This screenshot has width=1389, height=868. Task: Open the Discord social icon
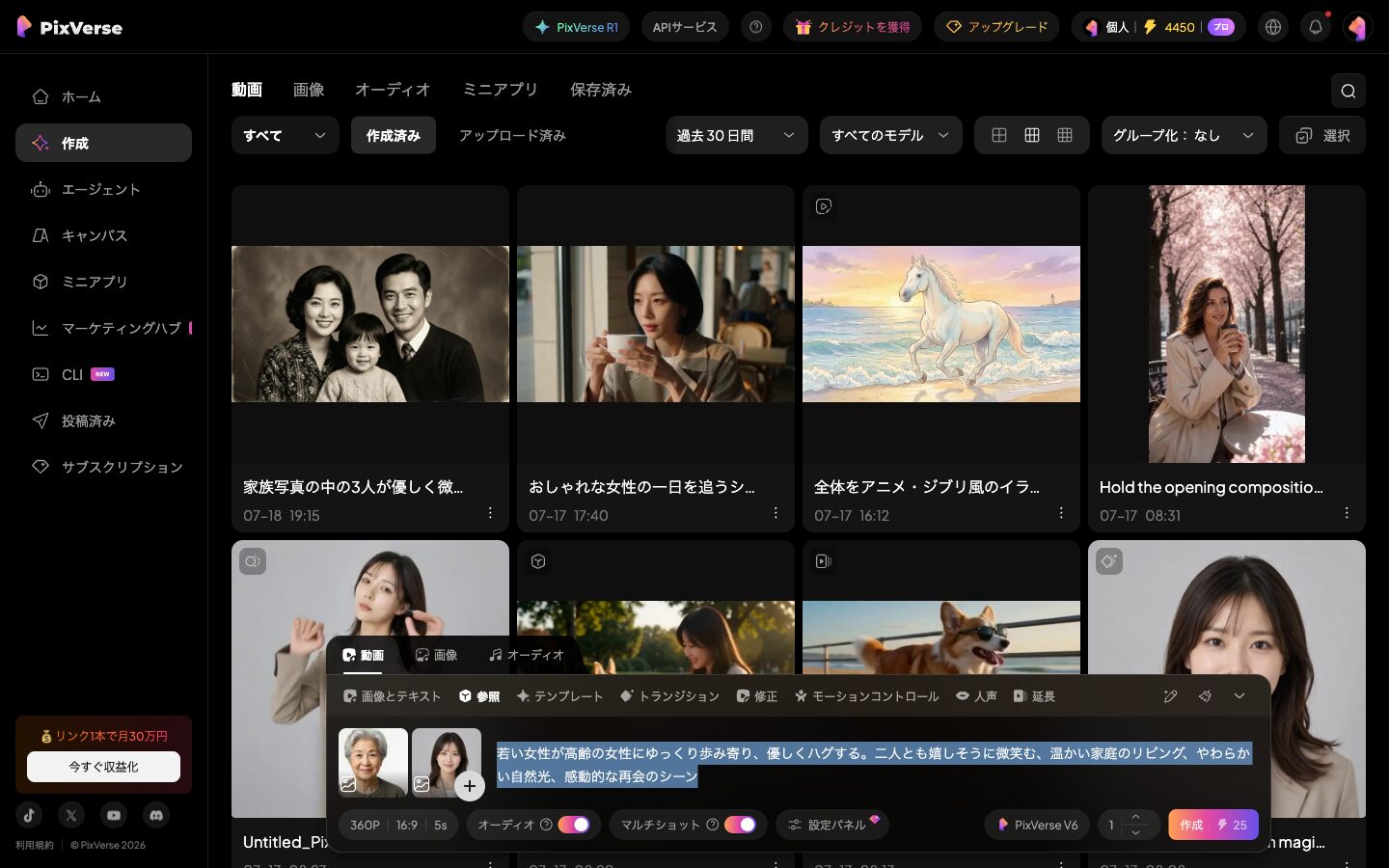point(156,815)
